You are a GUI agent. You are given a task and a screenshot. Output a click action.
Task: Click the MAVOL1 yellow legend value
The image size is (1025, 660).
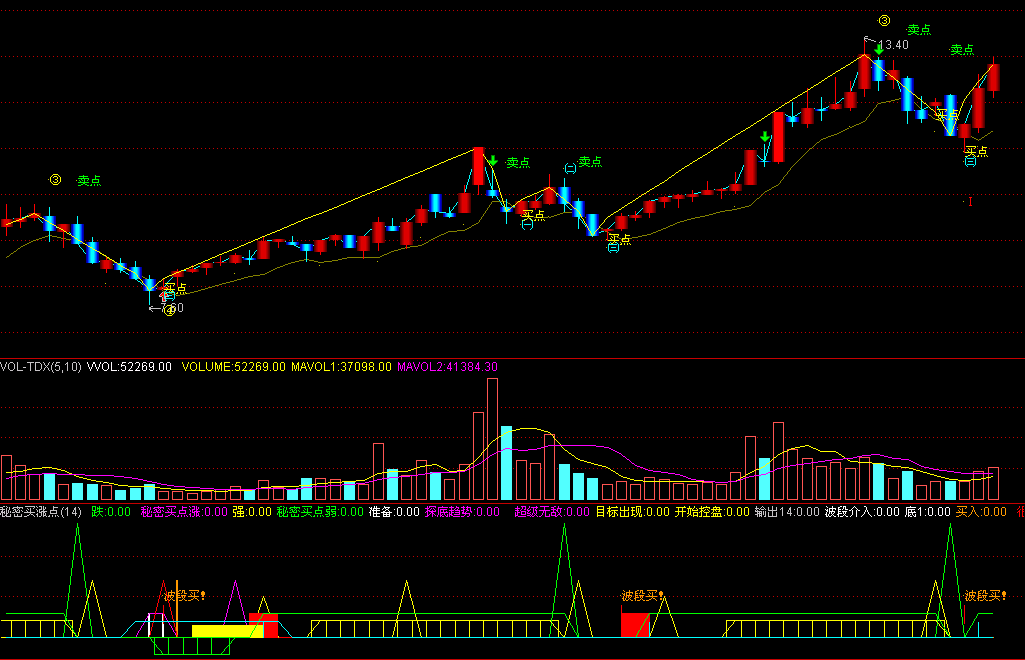coord(341,367)
